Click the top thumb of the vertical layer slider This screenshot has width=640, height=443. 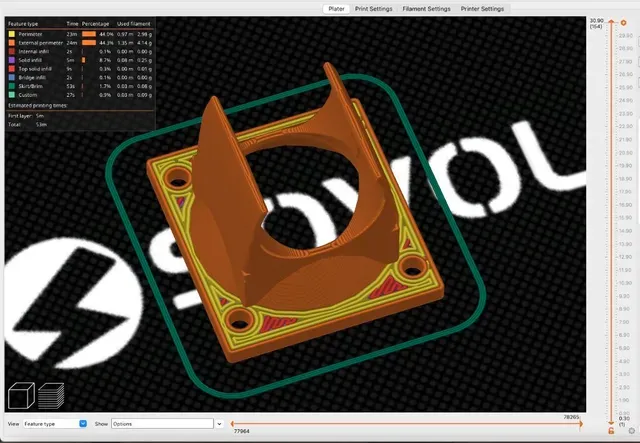point(611,21)
